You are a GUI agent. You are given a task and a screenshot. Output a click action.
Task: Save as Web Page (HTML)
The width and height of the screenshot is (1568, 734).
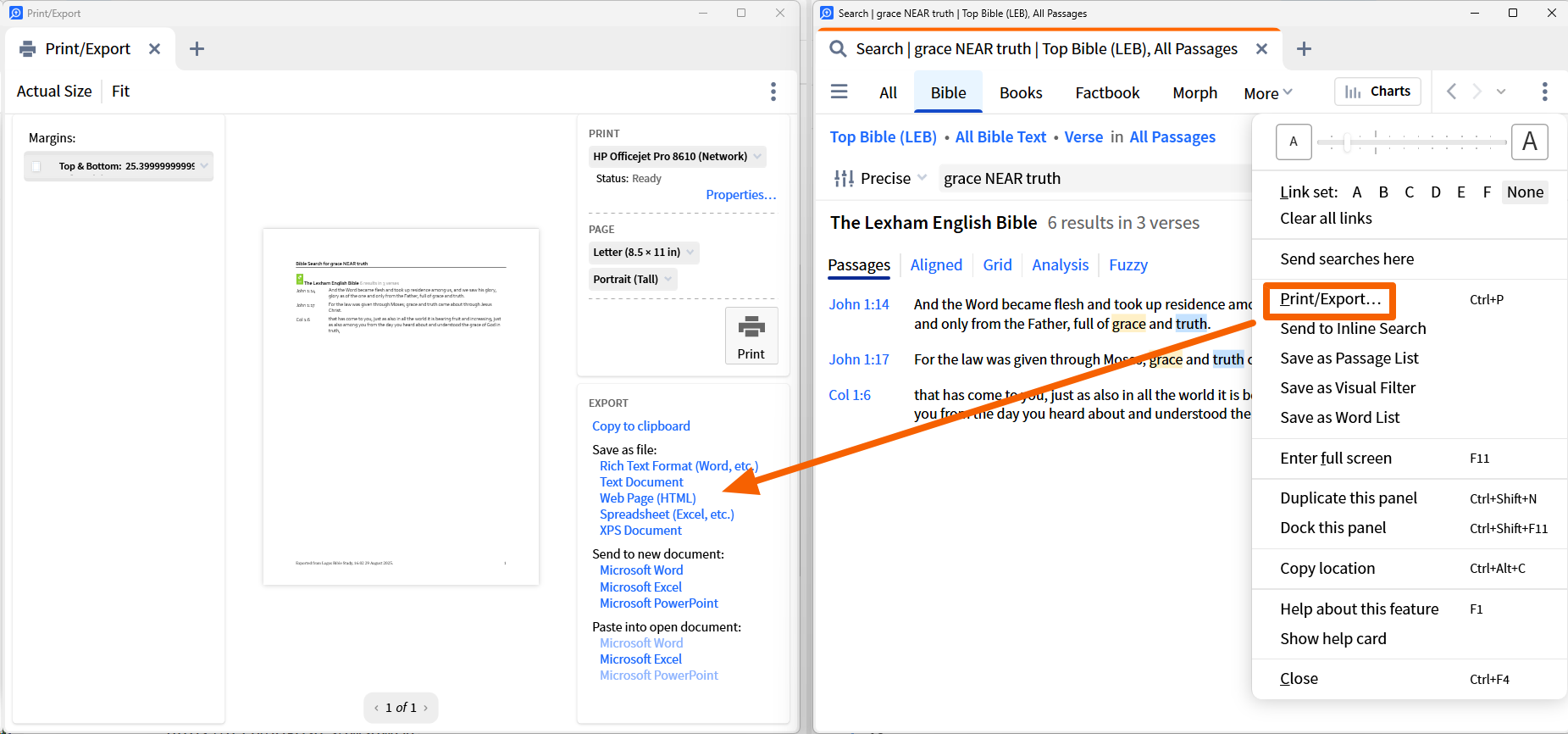click(648, 498)
